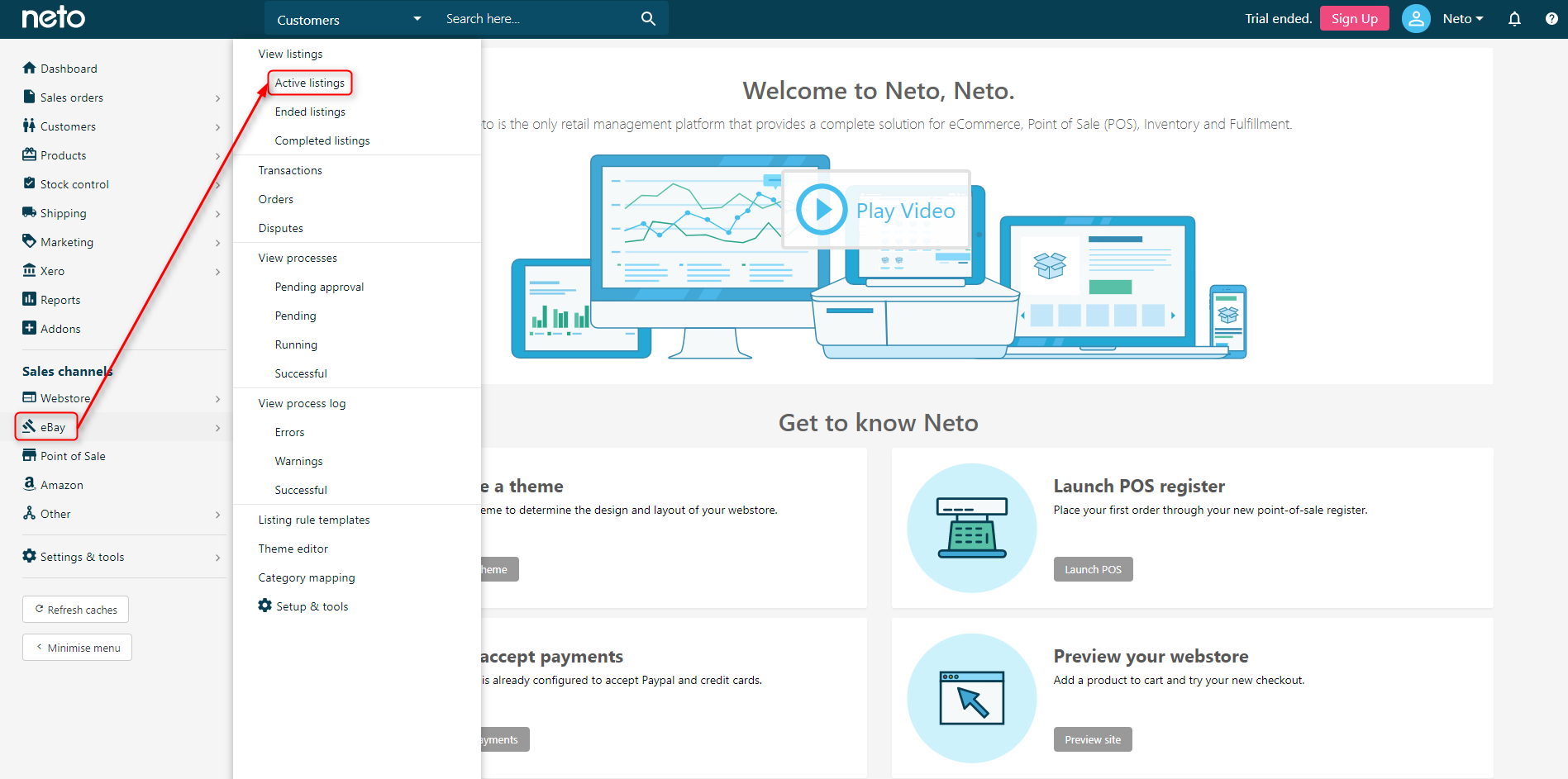The height and width of the screenshot is (779, 1568).
Task: Select Ended listings
Action: pyautogui.click(x=310, y=112)
